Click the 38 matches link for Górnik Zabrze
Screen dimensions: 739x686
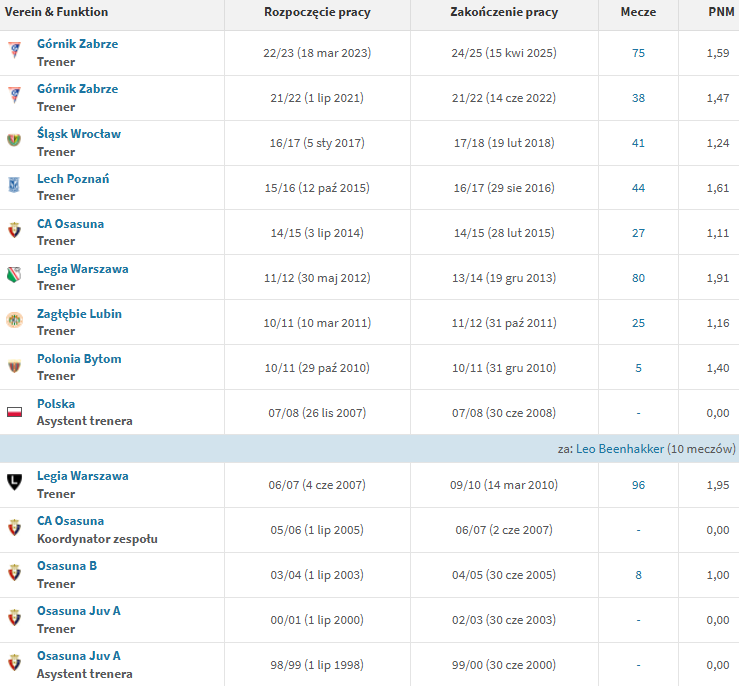[x=638, y=98]
